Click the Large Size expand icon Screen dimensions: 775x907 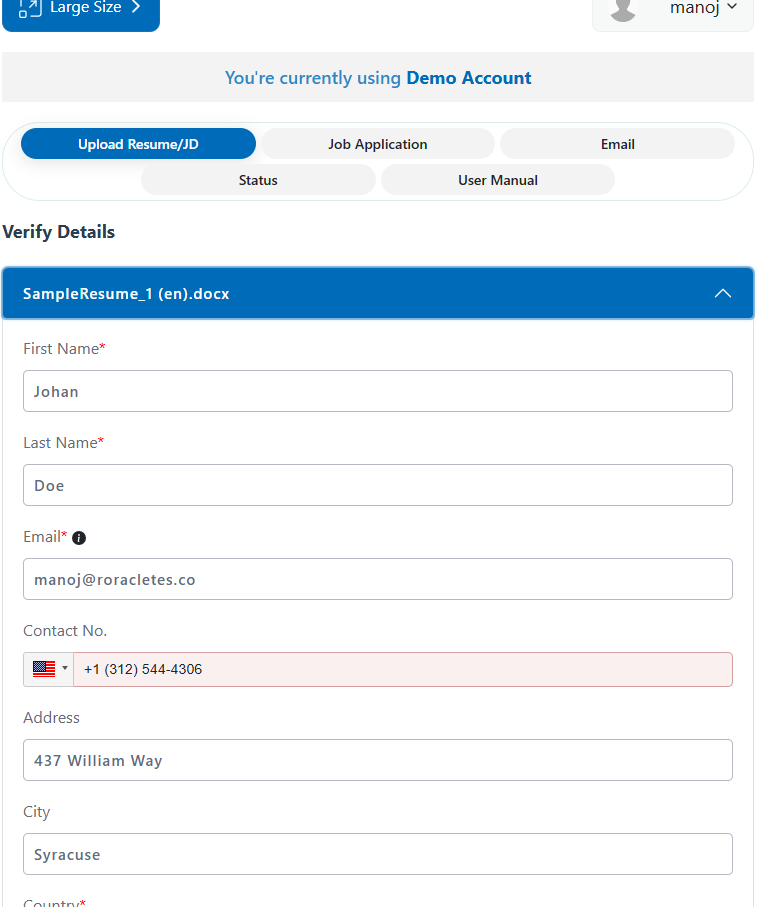(x=29, y=8)
